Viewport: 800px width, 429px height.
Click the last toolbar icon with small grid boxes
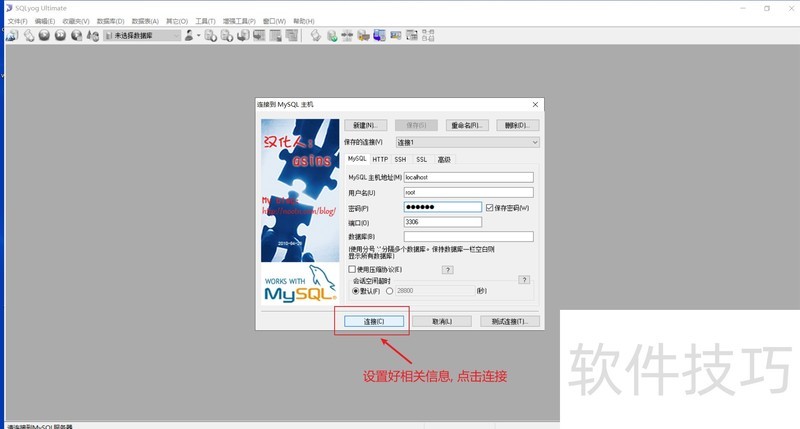428,35
